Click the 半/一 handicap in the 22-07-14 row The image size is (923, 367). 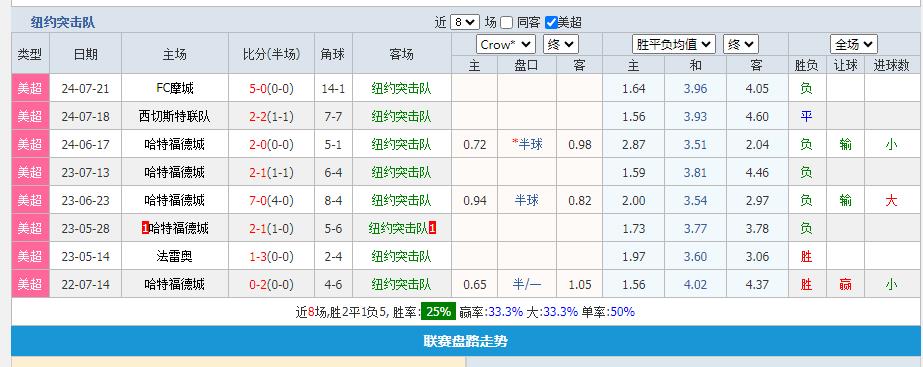click(x=527, y=285)
